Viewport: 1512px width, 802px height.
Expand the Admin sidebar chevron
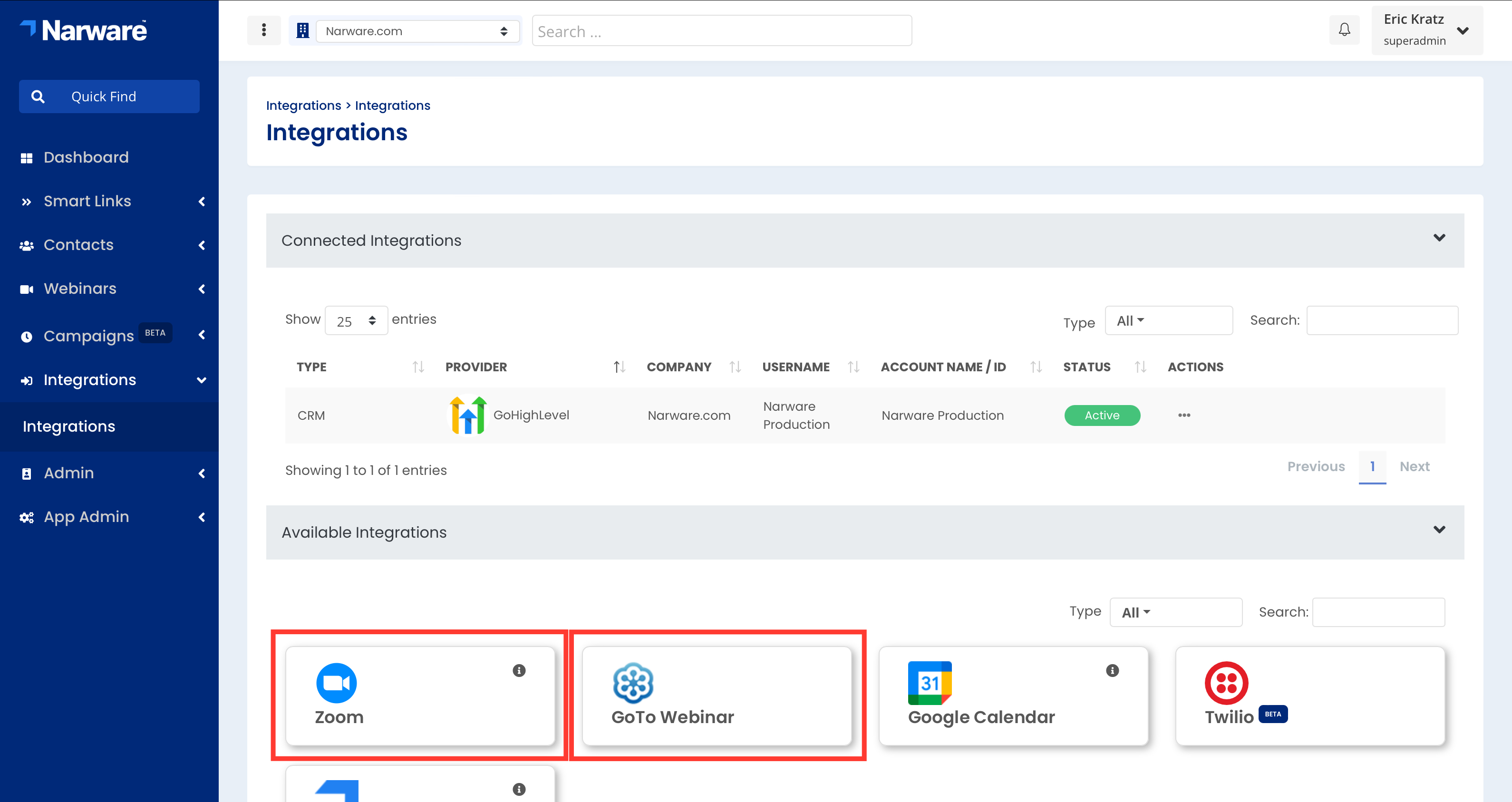202,473
